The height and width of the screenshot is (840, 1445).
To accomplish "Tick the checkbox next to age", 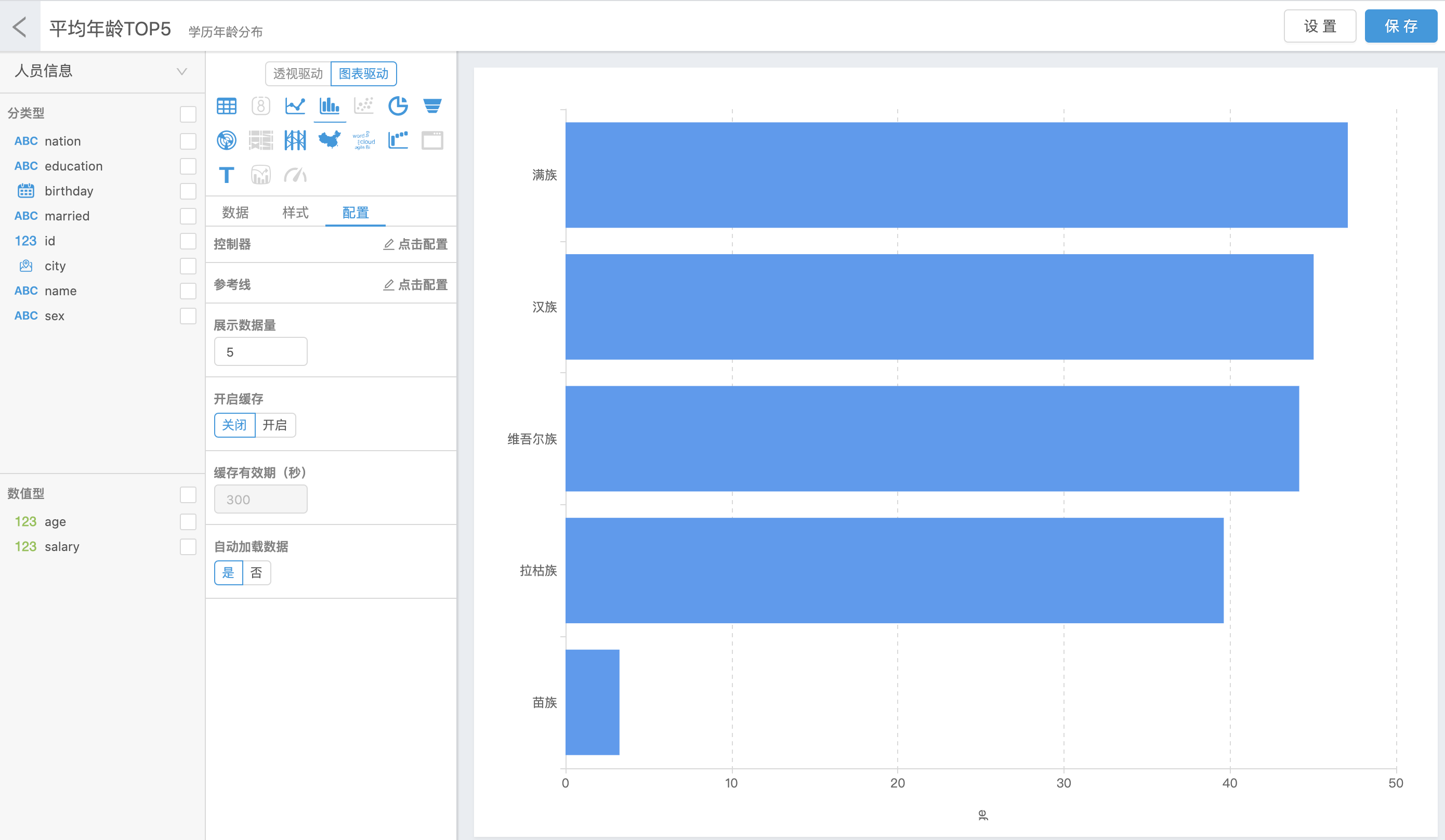I will (188, 522).
